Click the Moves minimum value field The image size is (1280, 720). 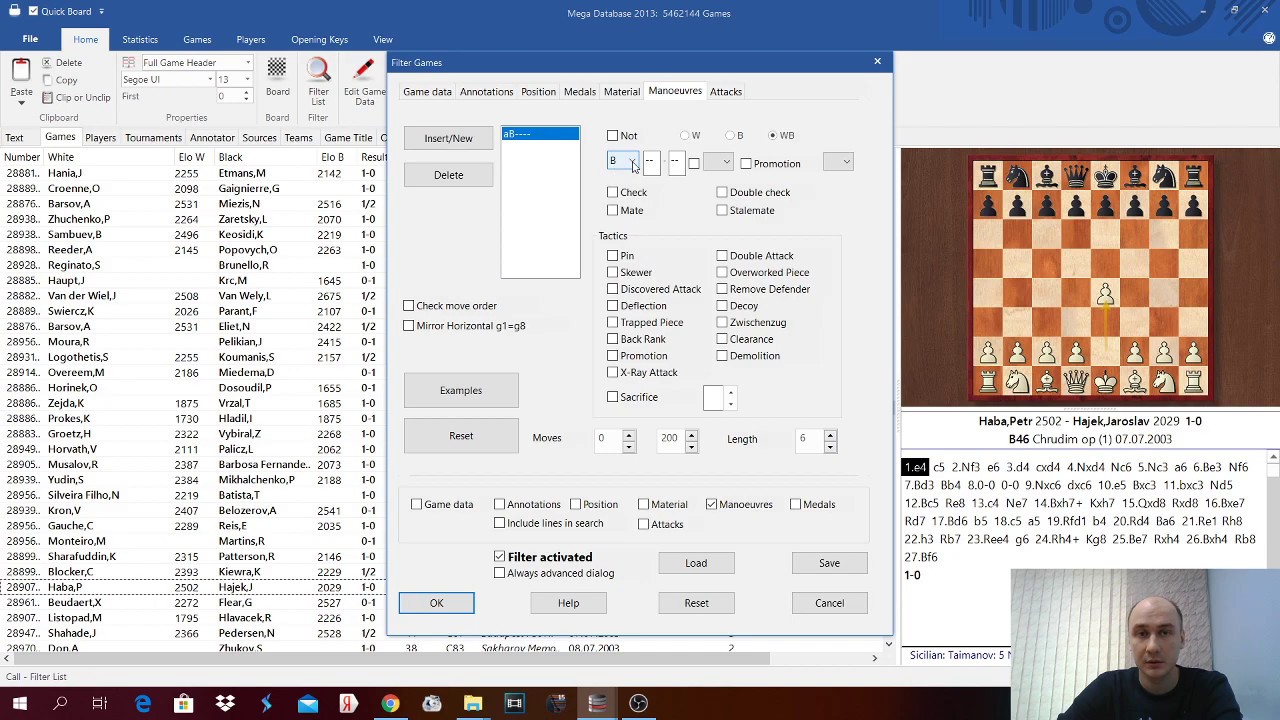click(608, 439)
